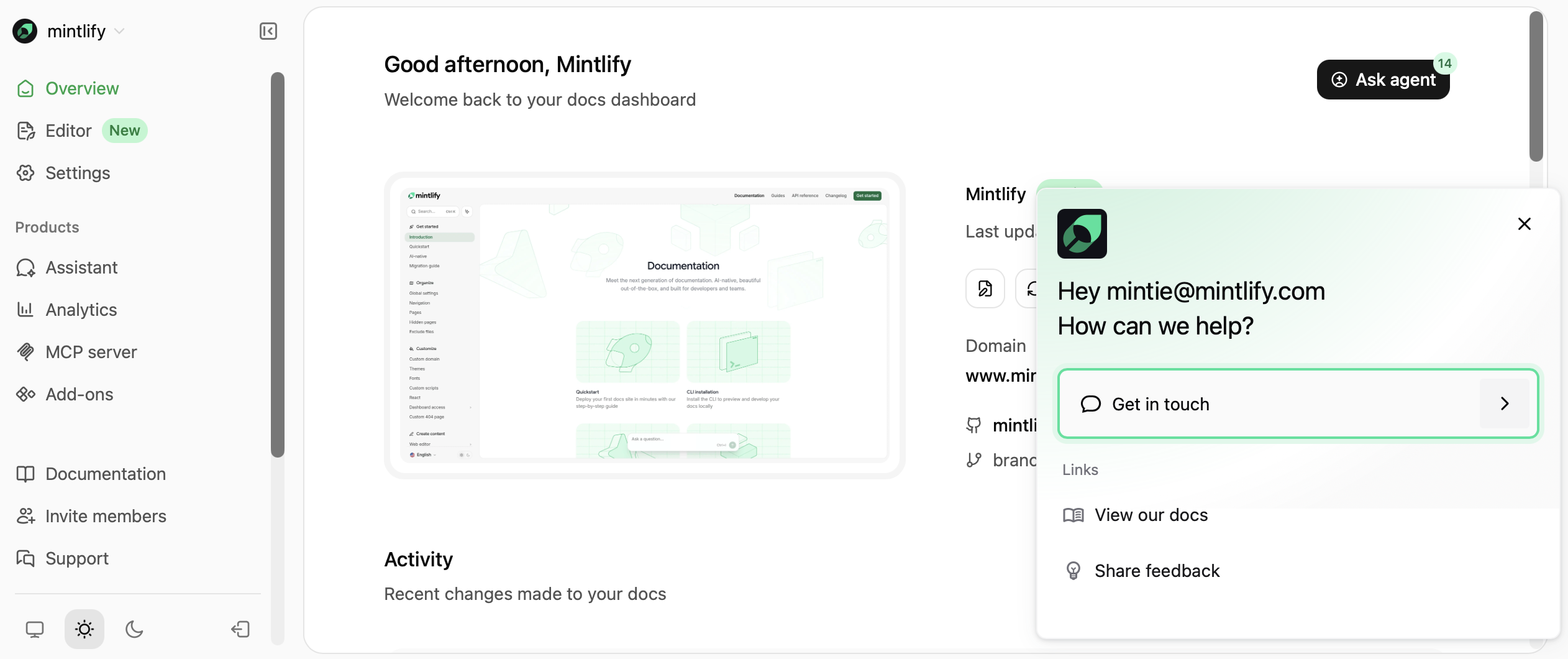Click the 'Domain' label
1568x659 pixels.
coord(996,346)
